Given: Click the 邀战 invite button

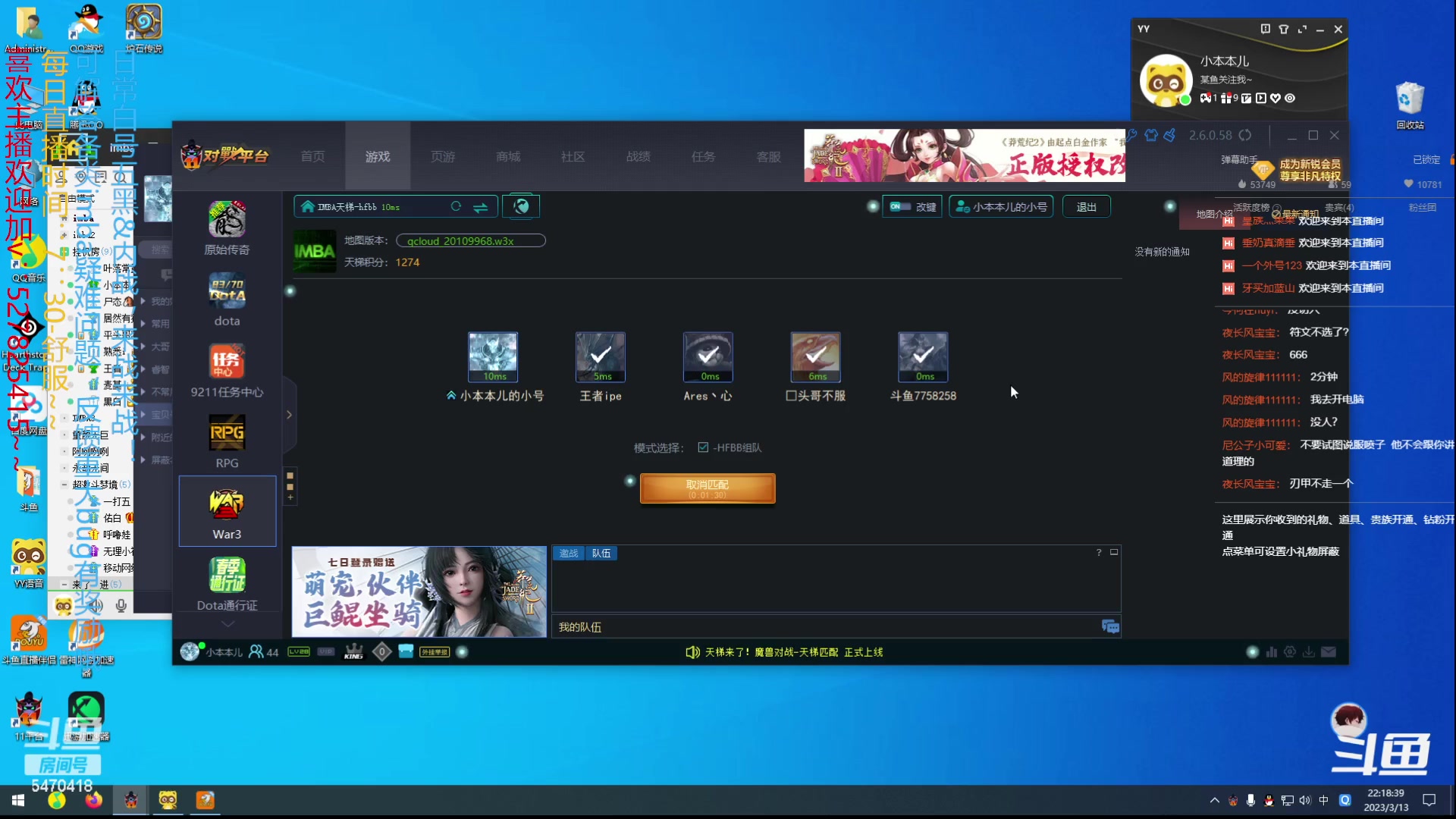Looking at the screenshot, I should point(569,553).
